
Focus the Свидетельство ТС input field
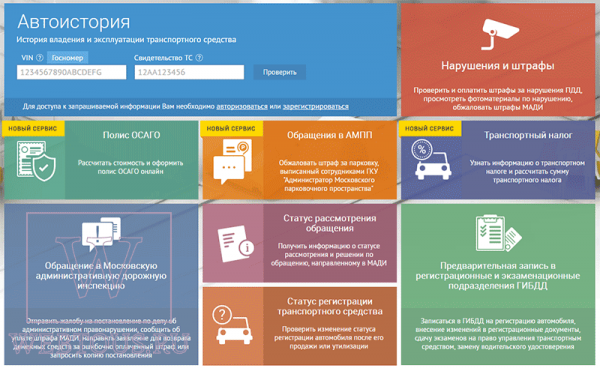(x=189, y=72)
